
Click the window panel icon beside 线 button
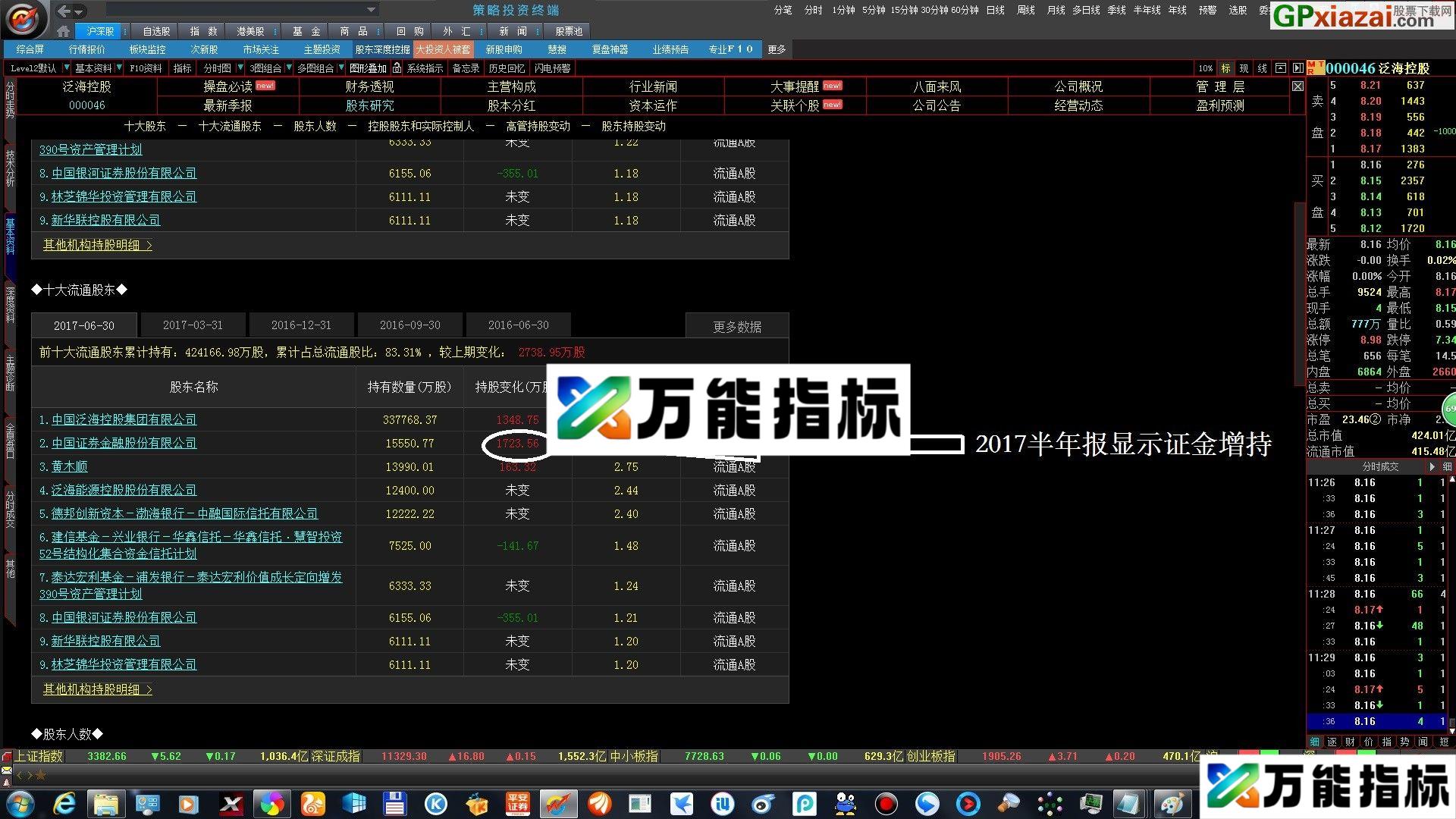[x=1280, y=68]
